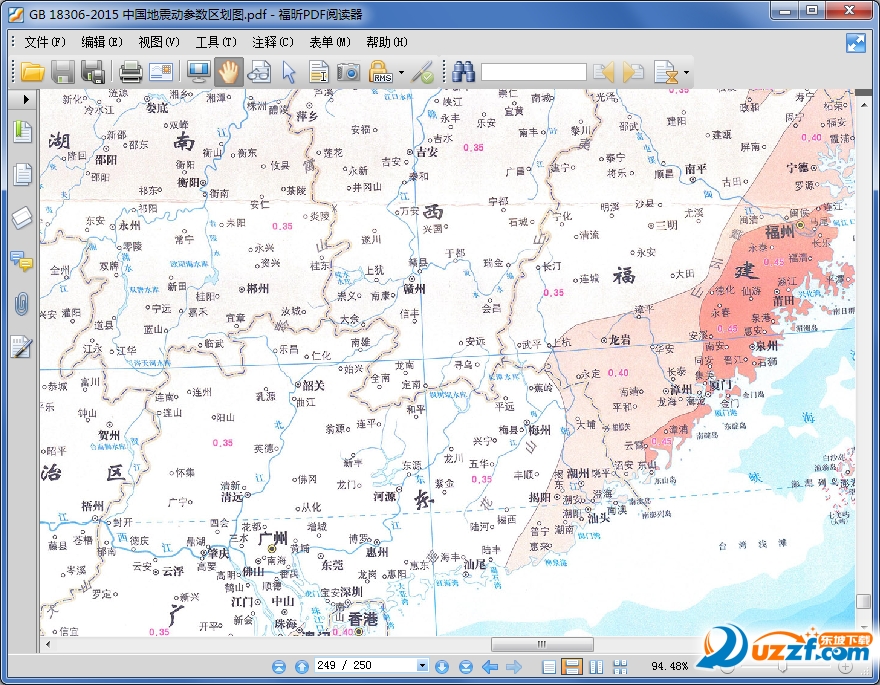This screenshot has height=685, width=880.
Task: Activate the Select Text tool
Action: click(319, 72)
